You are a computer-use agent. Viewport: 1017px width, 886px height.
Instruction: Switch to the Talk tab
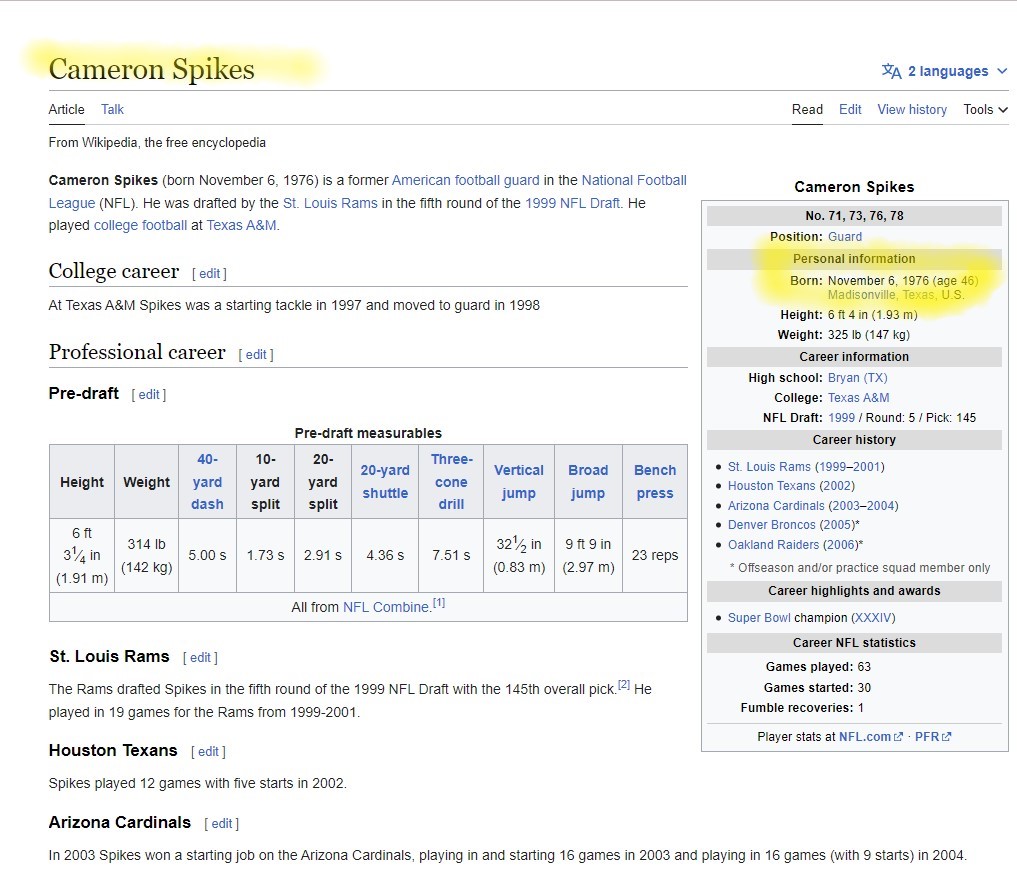[x=112, y=110]
